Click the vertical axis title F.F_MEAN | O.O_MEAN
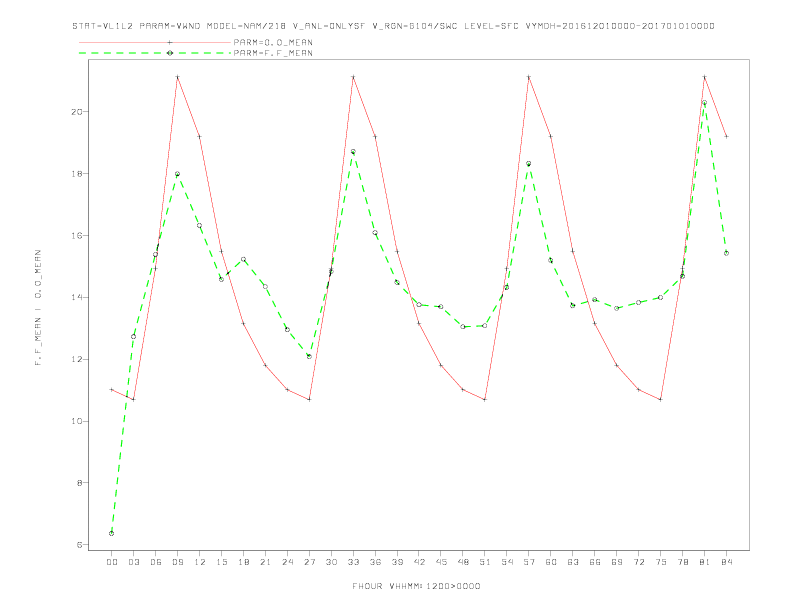 (38, 308)
